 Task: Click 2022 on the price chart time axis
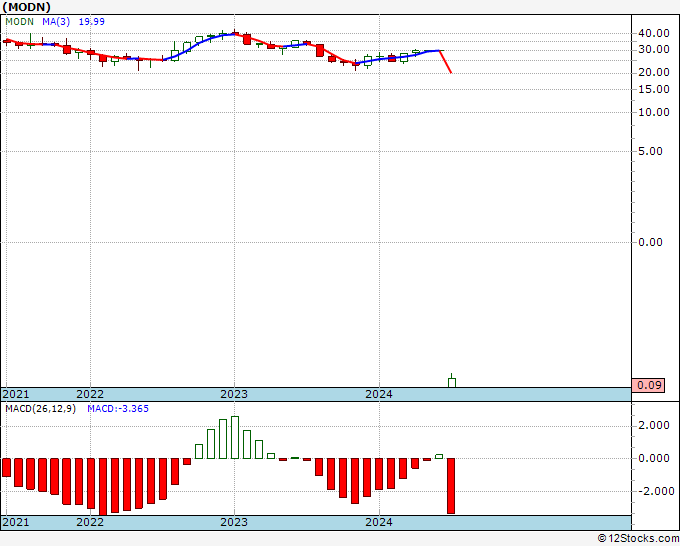point(90,394)
